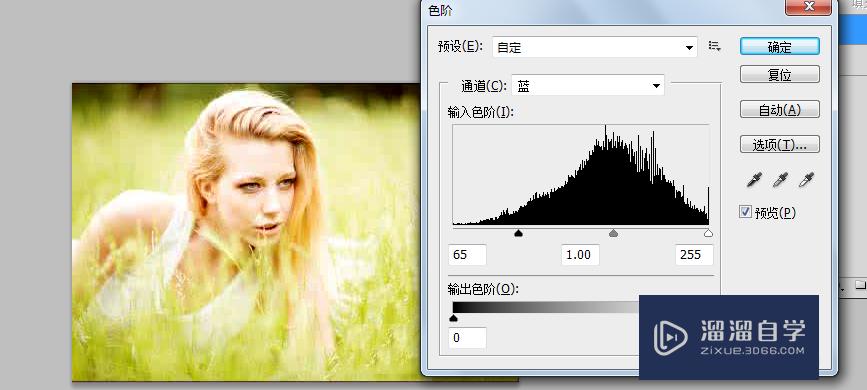Open the preset options menu icon

click(715, 46)
